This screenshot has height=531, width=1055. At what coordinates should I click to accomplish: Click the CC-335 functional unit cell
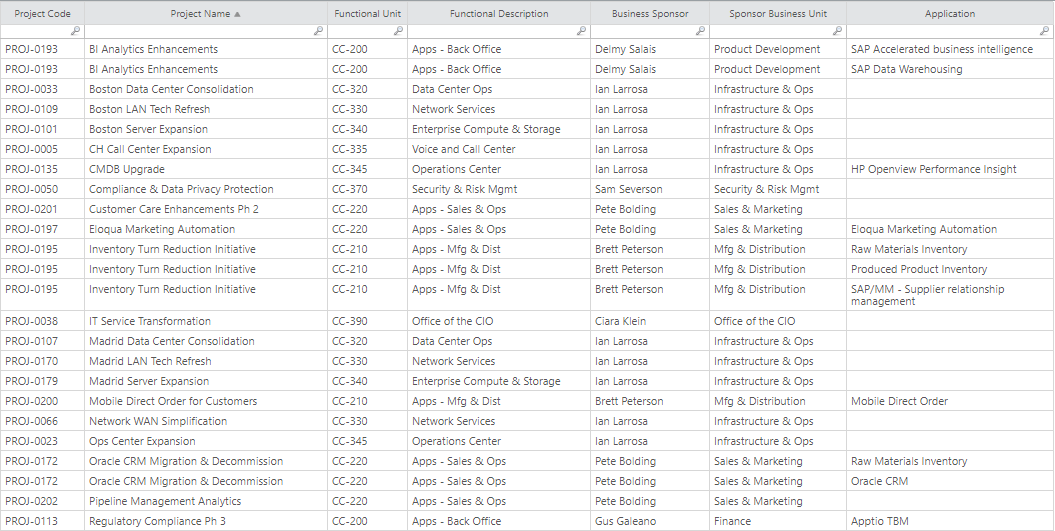tap(367, 149)
